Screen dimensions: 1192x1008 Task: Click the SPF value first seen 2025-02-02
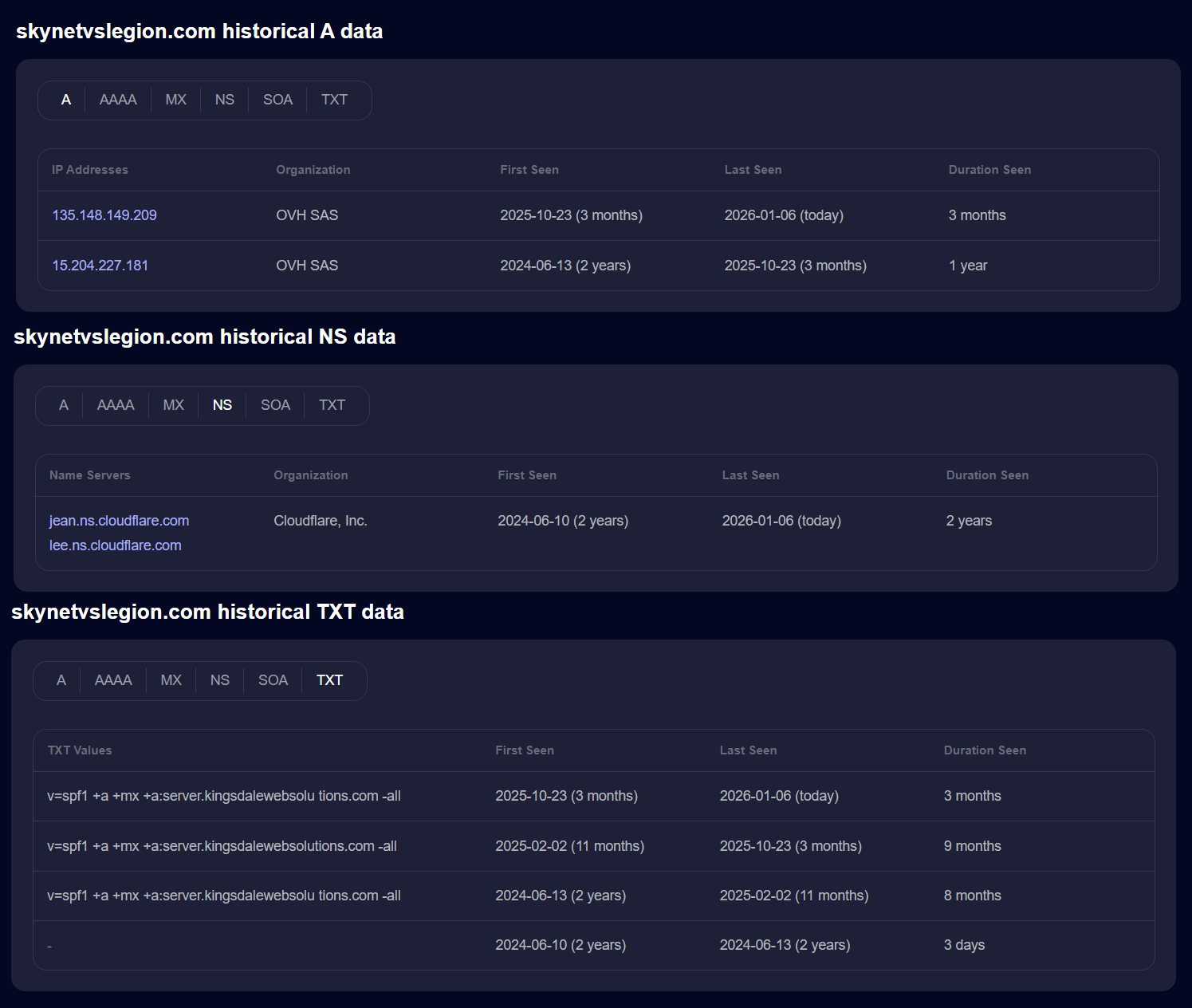click(222, 846)
